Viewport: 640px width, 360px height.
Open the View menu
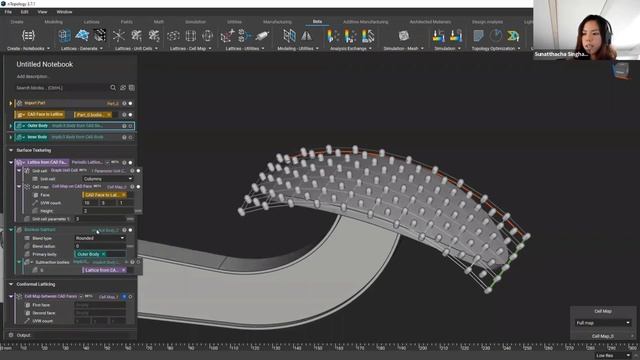click(x=42, y=12)
